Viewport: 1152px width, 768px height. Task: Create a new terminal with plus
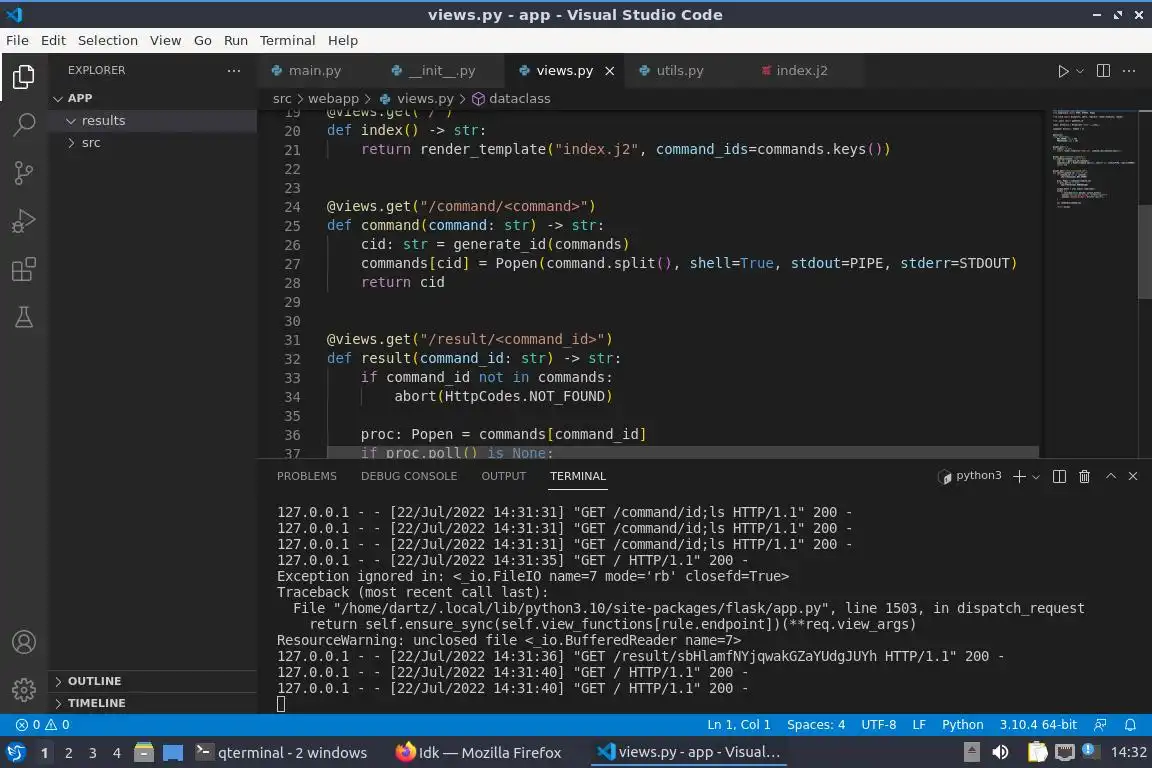point(1019,476)
